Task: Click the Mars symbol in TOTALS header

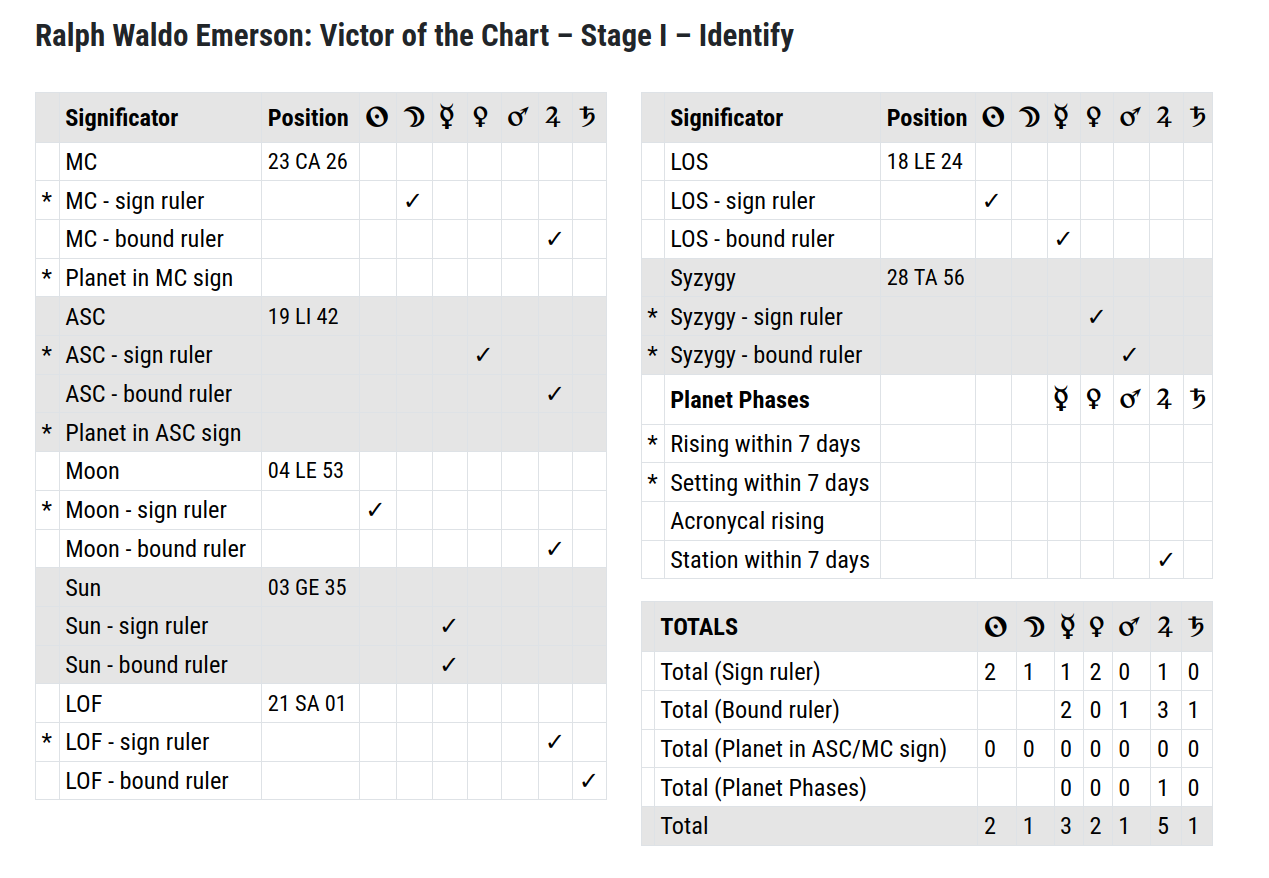Action: (x=1129, y=627)
